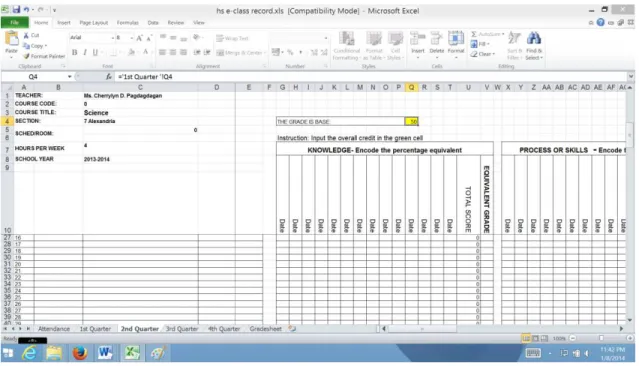Open the Customize Quick Access Toolbar dropdown

tap(54, 10)
